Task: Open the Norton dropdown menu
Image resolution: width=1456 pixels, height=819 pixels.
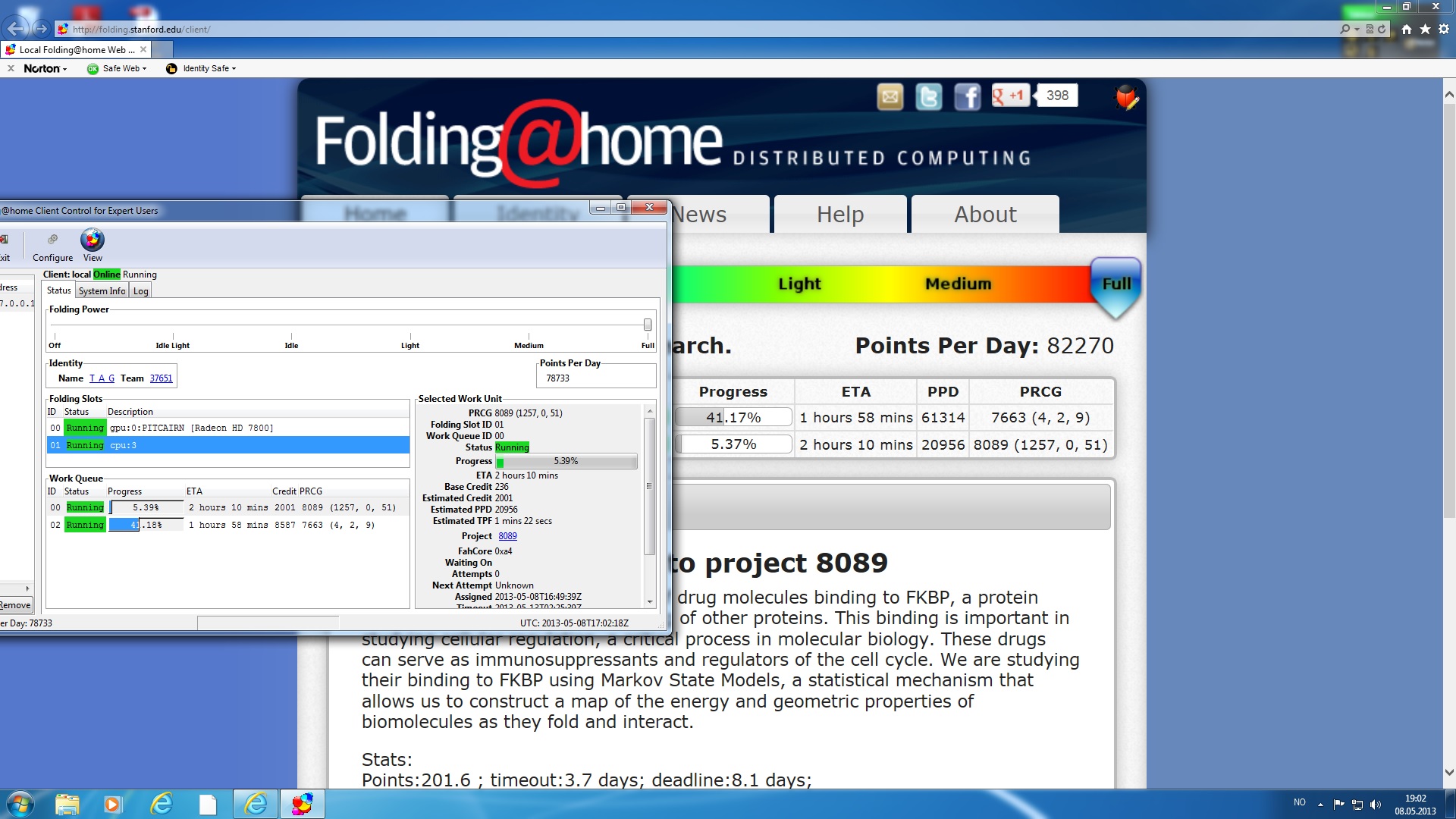Action: [x=45, y=68]
